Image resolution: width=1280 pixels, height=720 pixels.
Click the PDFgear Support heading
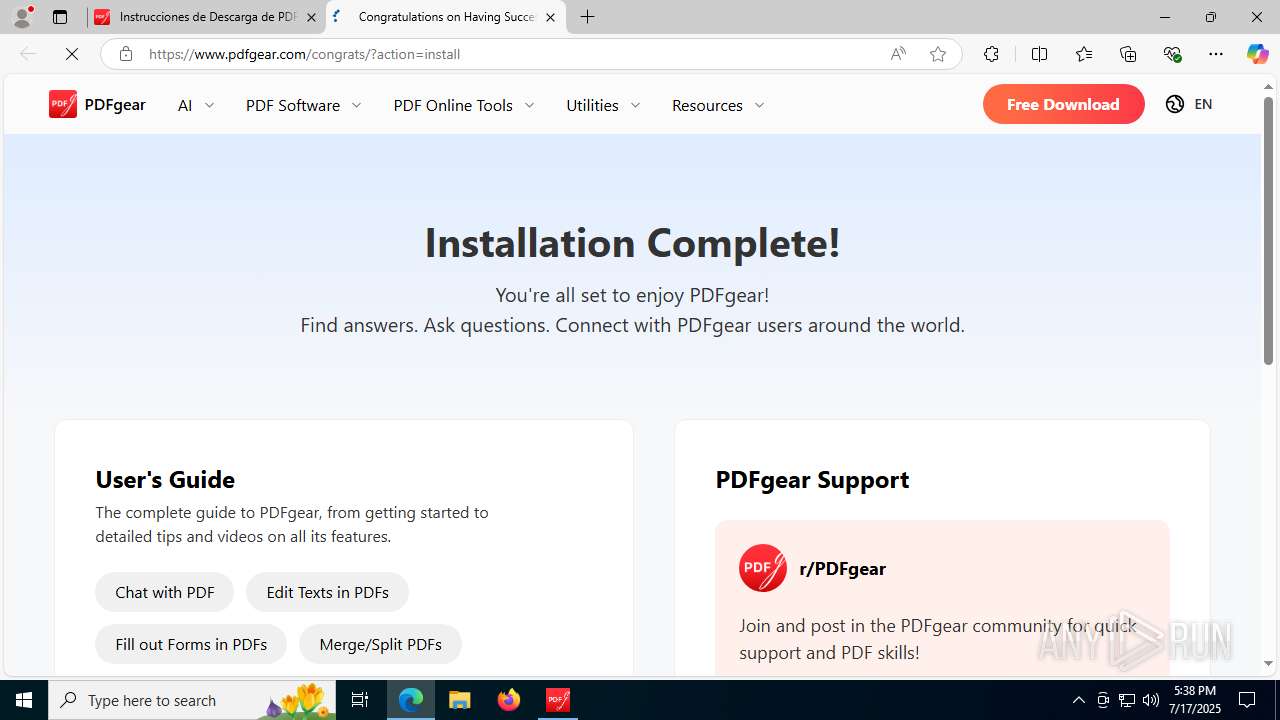point(812,479)
